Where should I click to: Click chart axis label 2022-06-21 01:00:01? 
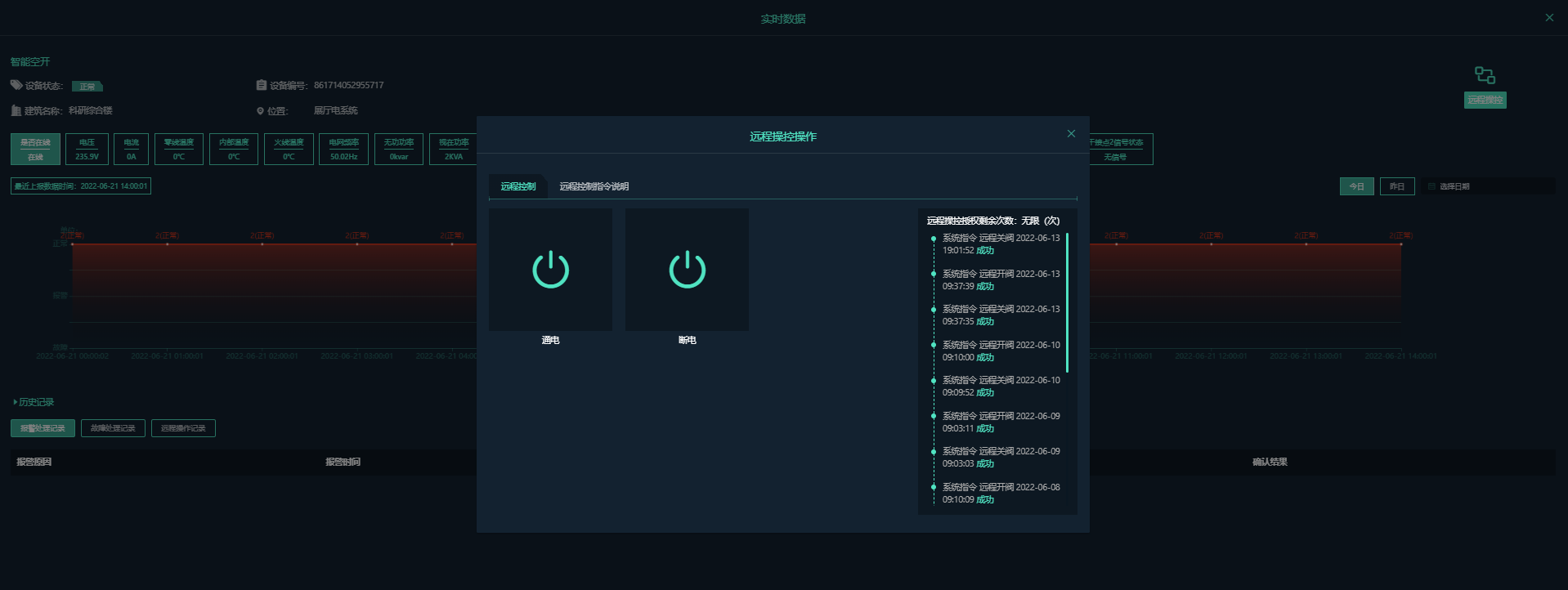coord(167,355)
